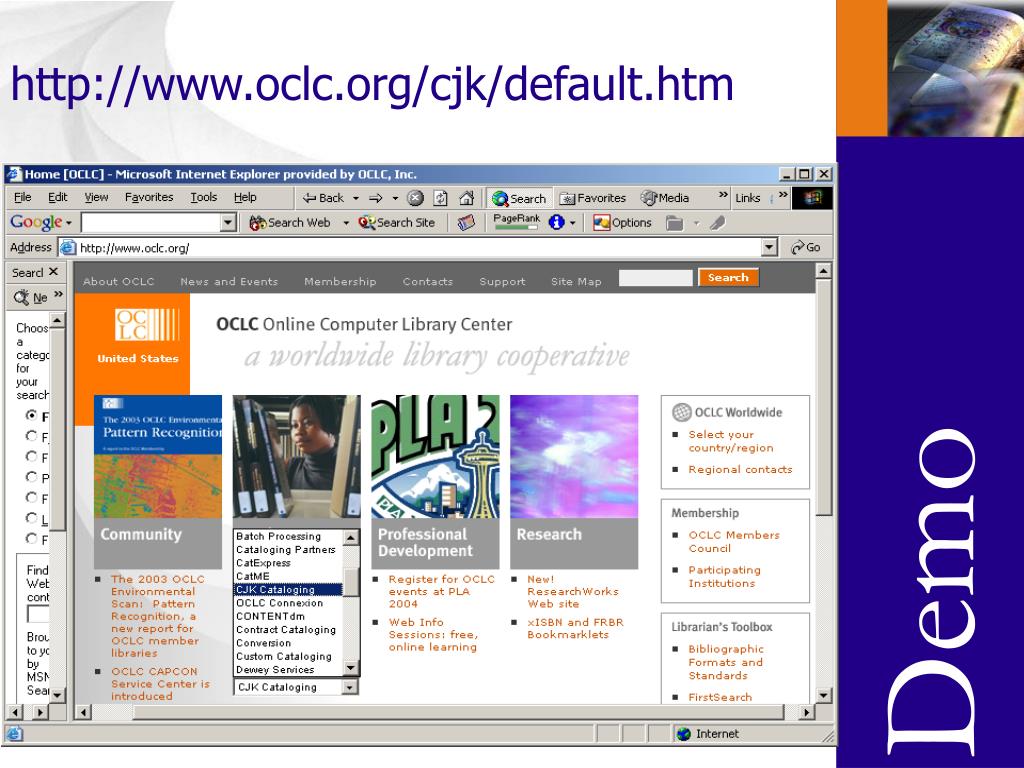
Task: Click the page icon in Address bar
Action: click(67, 248)
